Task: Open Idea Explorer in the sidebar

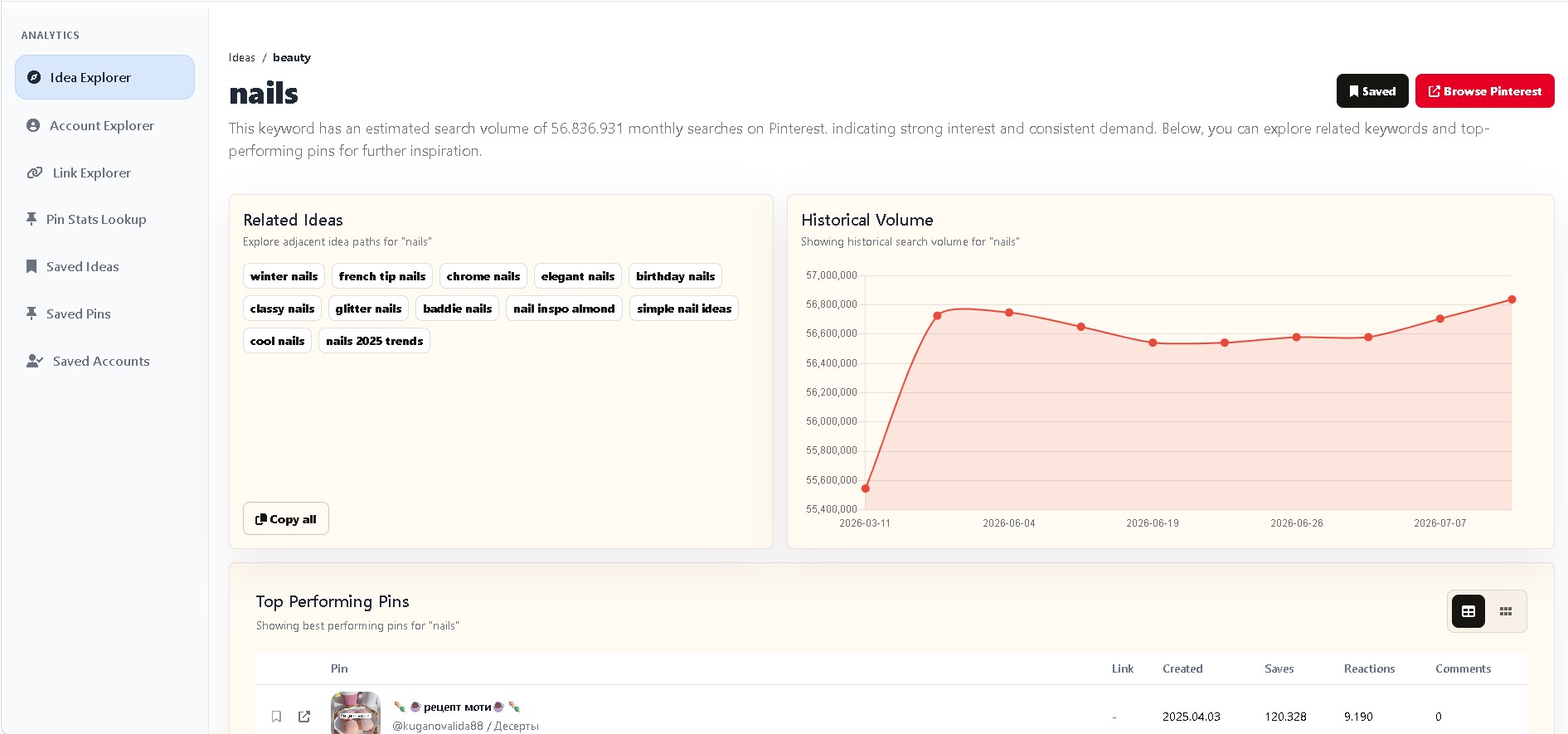Action: 104,77
